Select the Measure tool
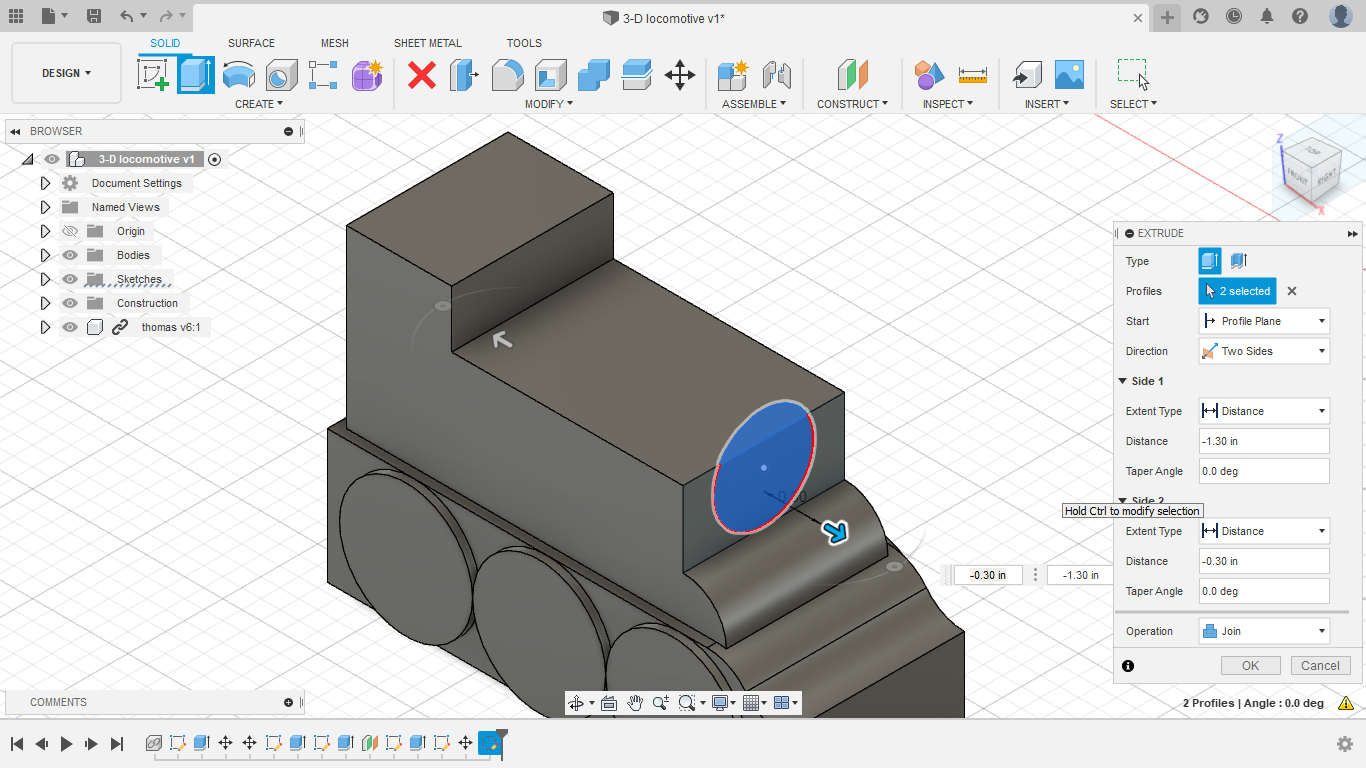Image resolution: width=1366 pixels, height=768 pixels. [x=972, y=75]
